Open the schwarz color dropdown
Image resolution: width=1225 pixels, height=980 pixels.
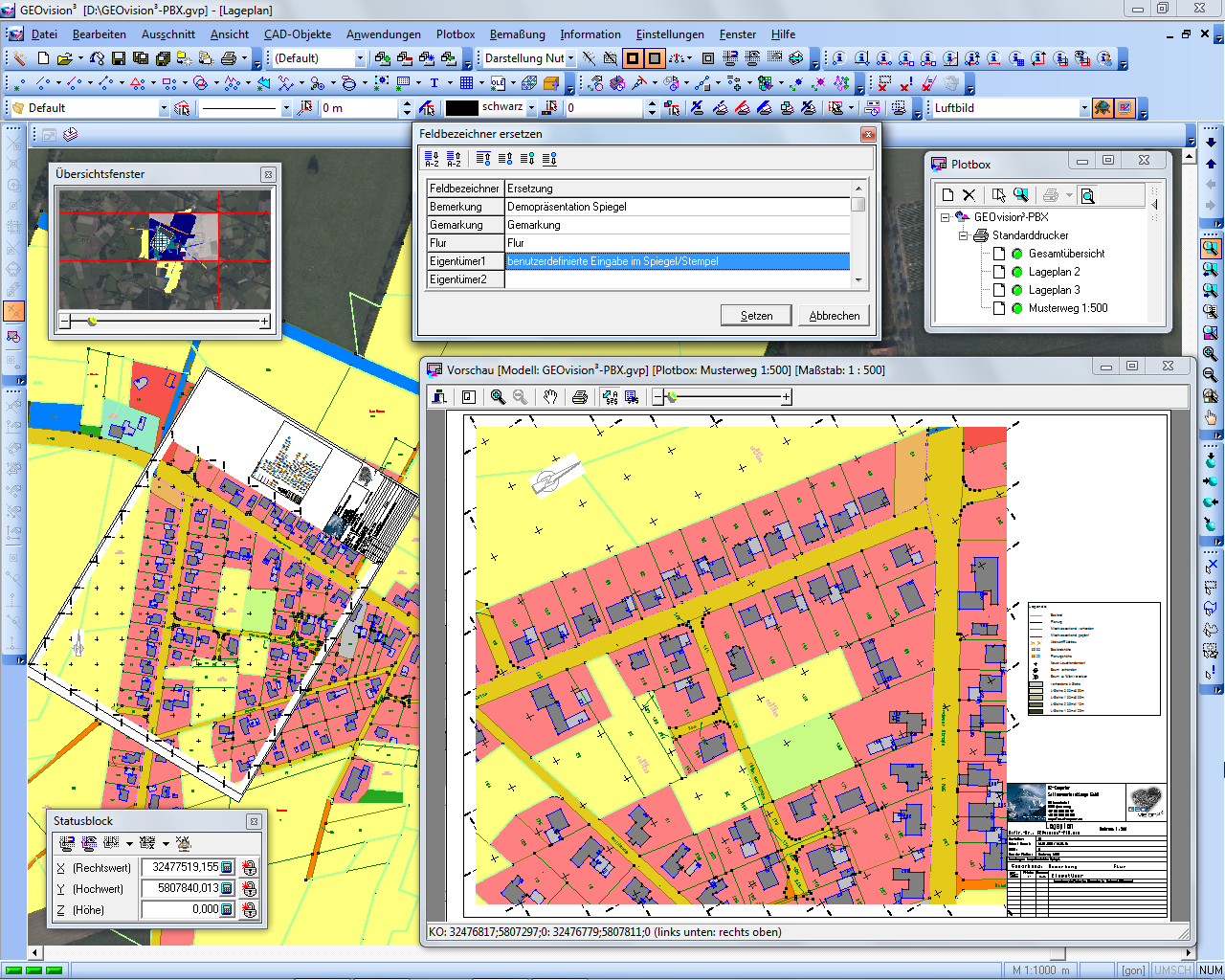(532, 108)
